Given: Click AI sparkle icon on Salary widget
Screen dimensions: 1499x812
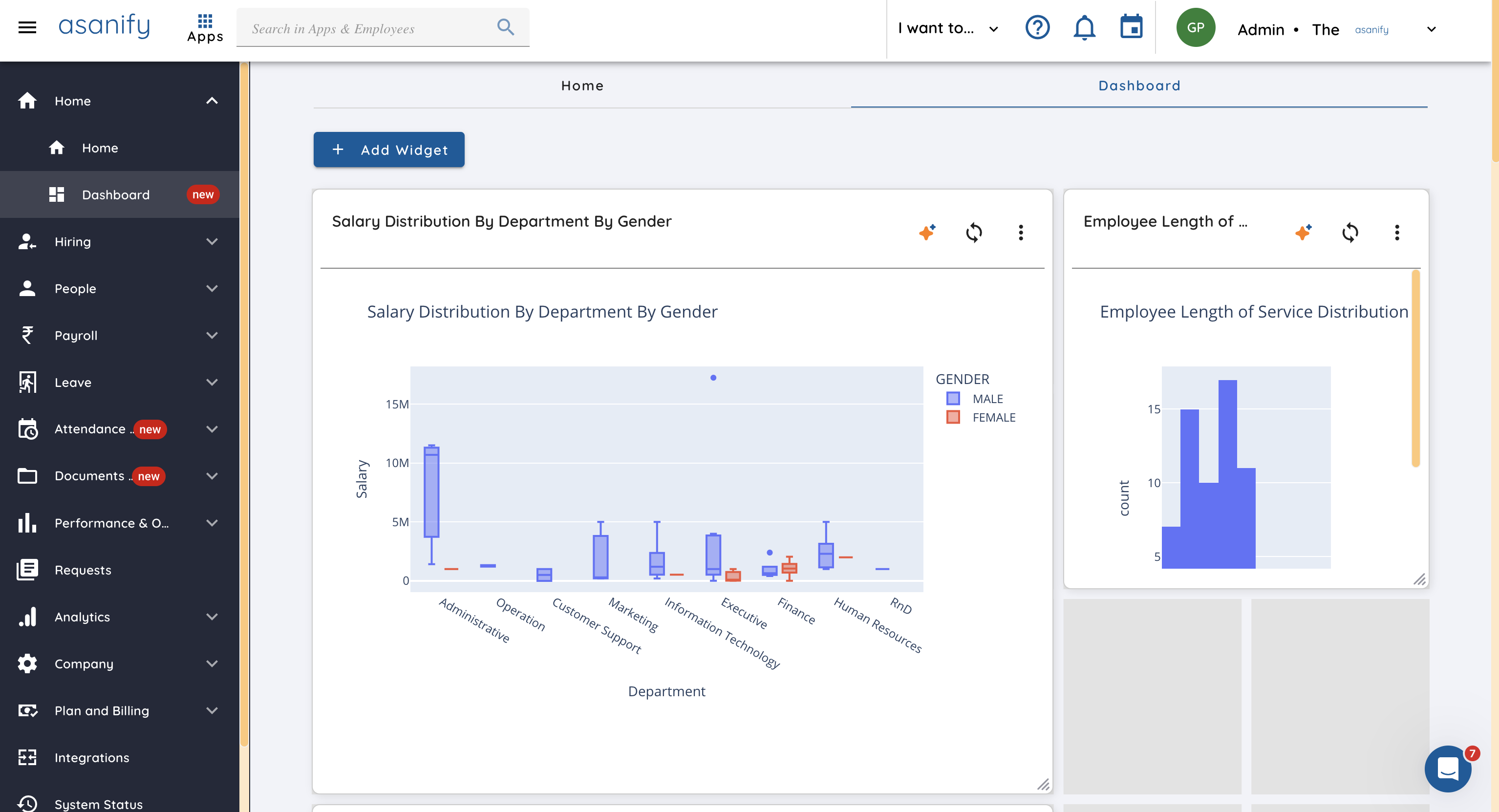Looking at the screenshot, I should pyautogui.click(x=927, y=233).
